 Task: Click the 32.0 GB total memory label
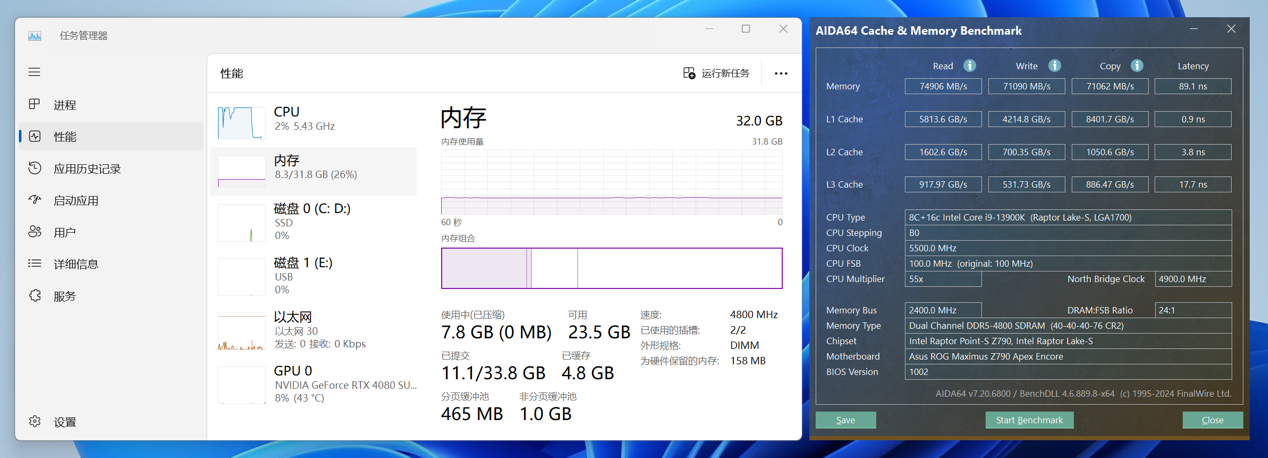pos(759,120)
